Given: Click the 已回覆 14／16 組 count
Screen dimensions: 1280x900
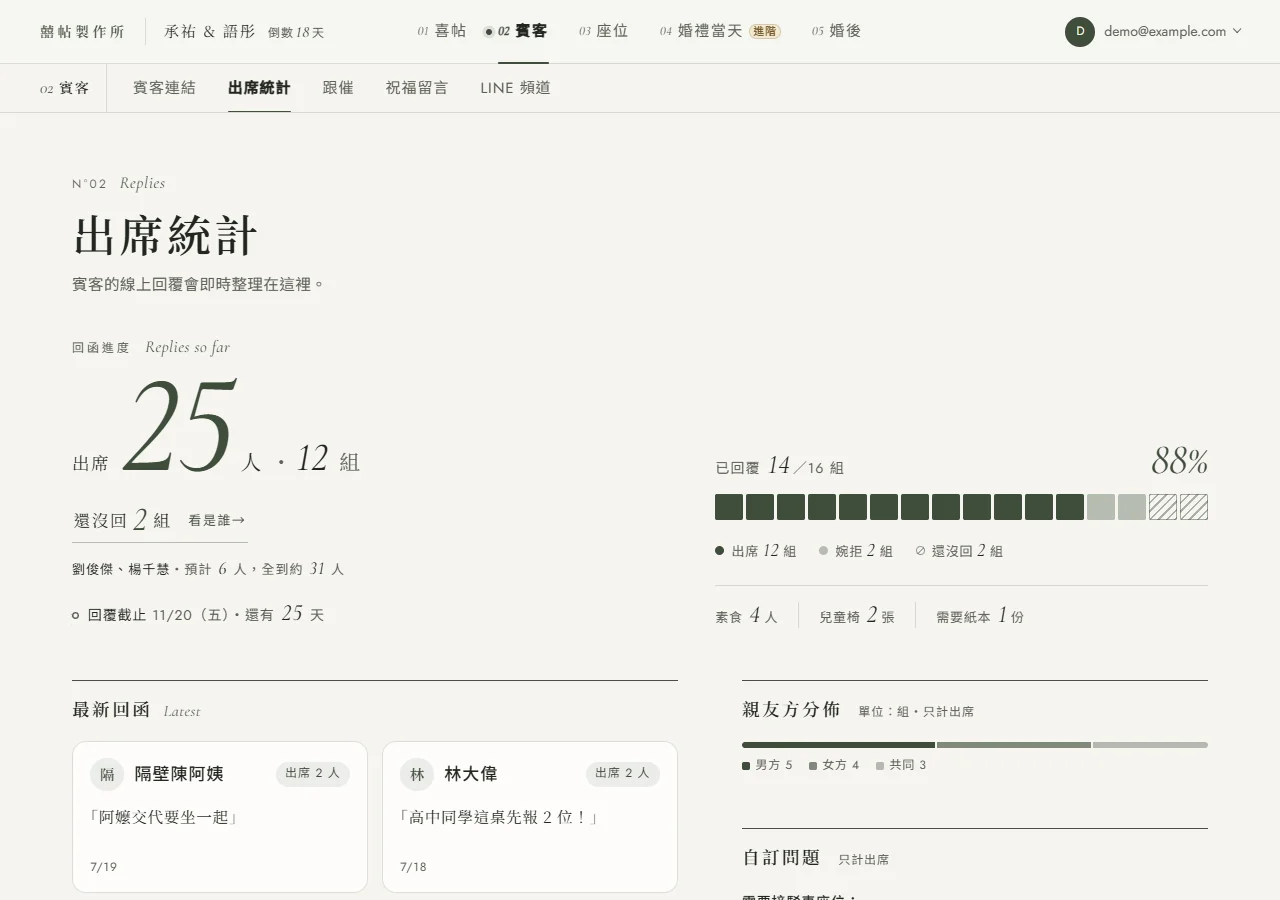Looking at the screenshot, I should [780, 466].
